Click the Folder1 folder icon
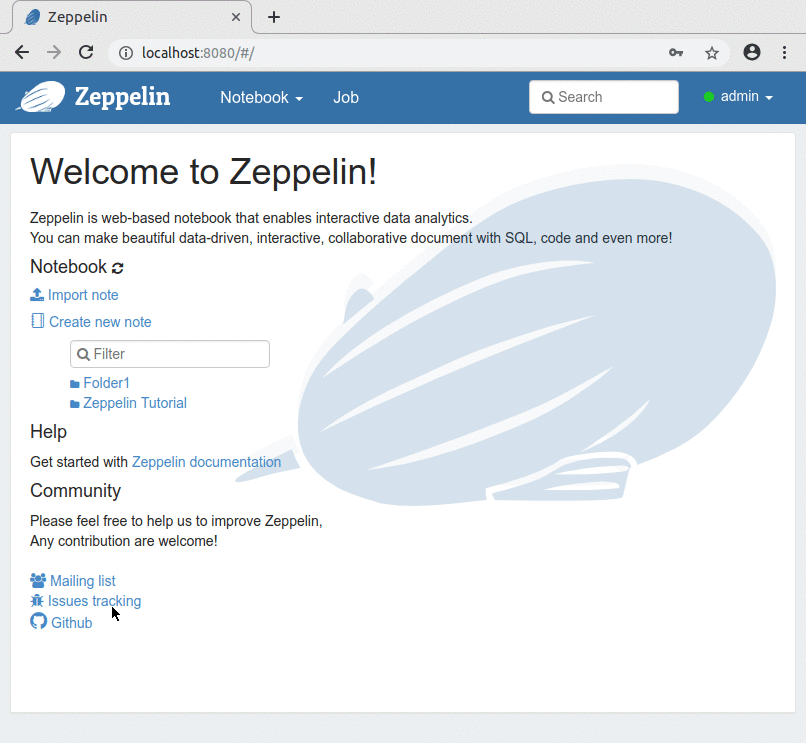806x743 pixels. [75, 384]
